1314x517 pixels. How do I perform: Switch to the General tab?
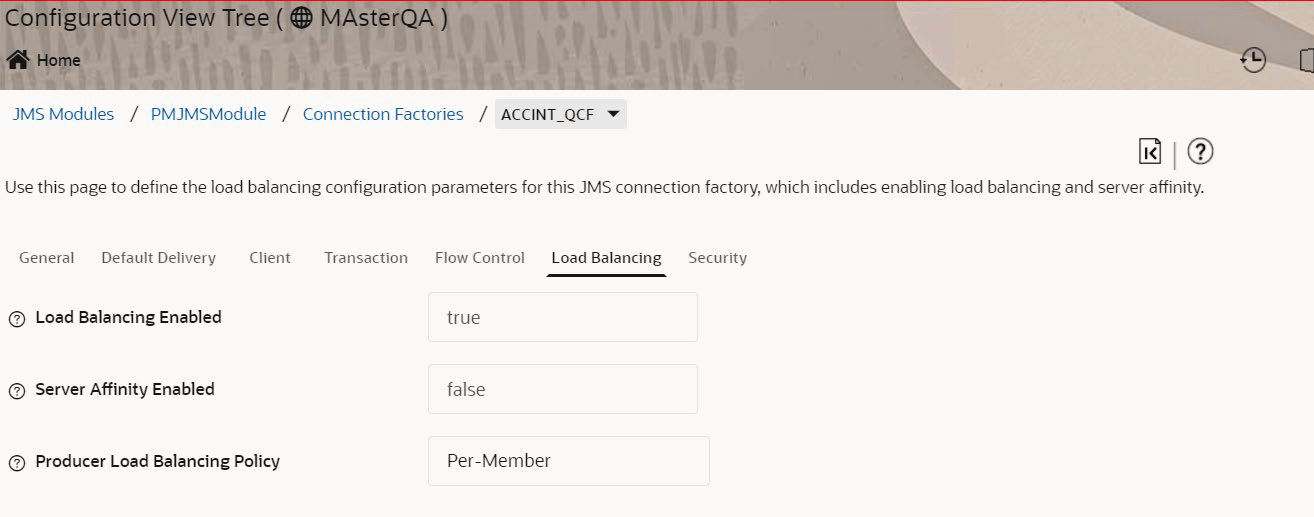(47, 258)
